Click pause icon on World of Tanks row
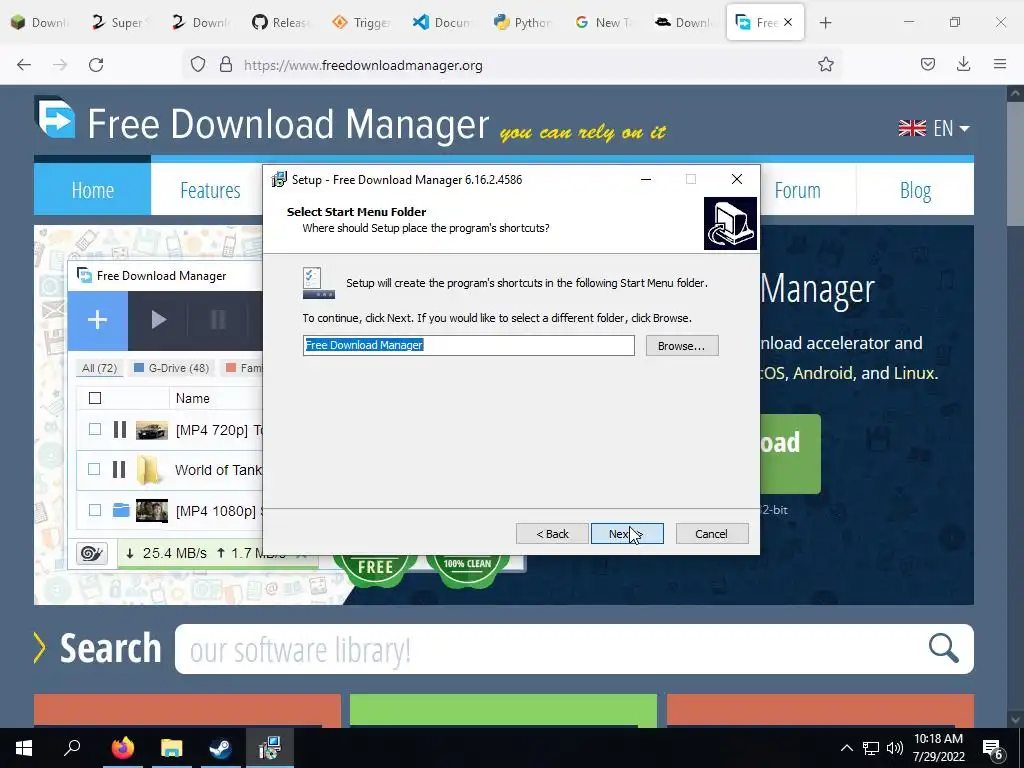The height and width of the screenshot is (768, 1024). (118, 470)
